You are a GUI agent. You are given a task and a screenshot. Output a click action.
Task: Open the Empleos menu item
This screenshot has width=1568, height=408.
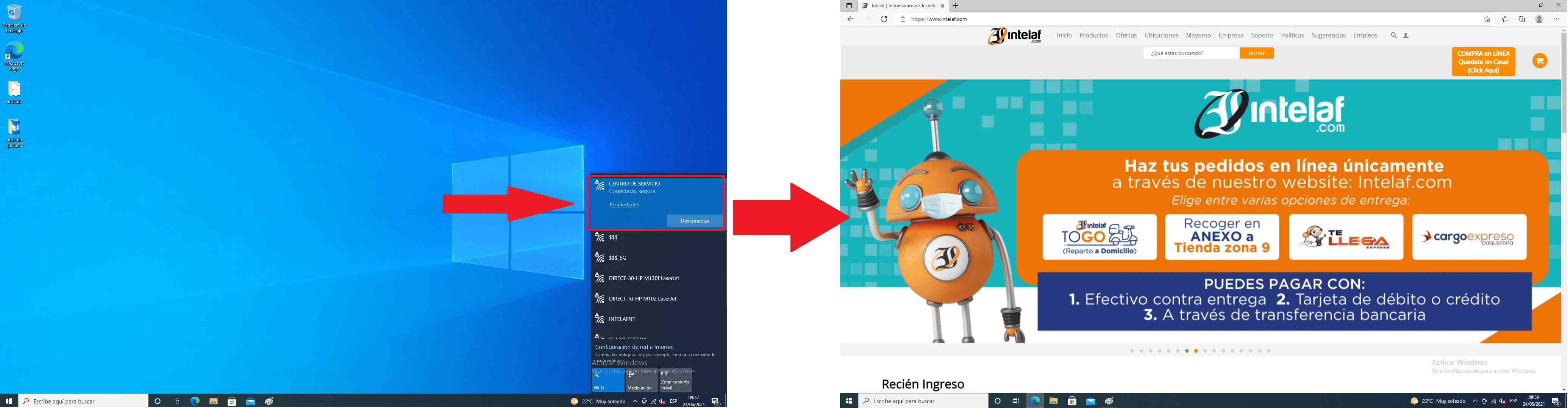tap(1365, 36)
